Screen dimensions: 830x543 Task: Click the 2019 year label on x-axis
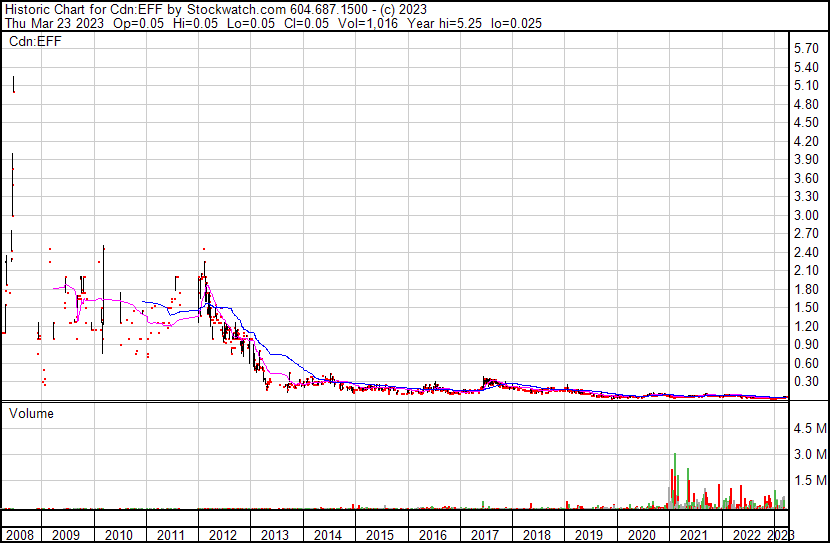point(589,535)
